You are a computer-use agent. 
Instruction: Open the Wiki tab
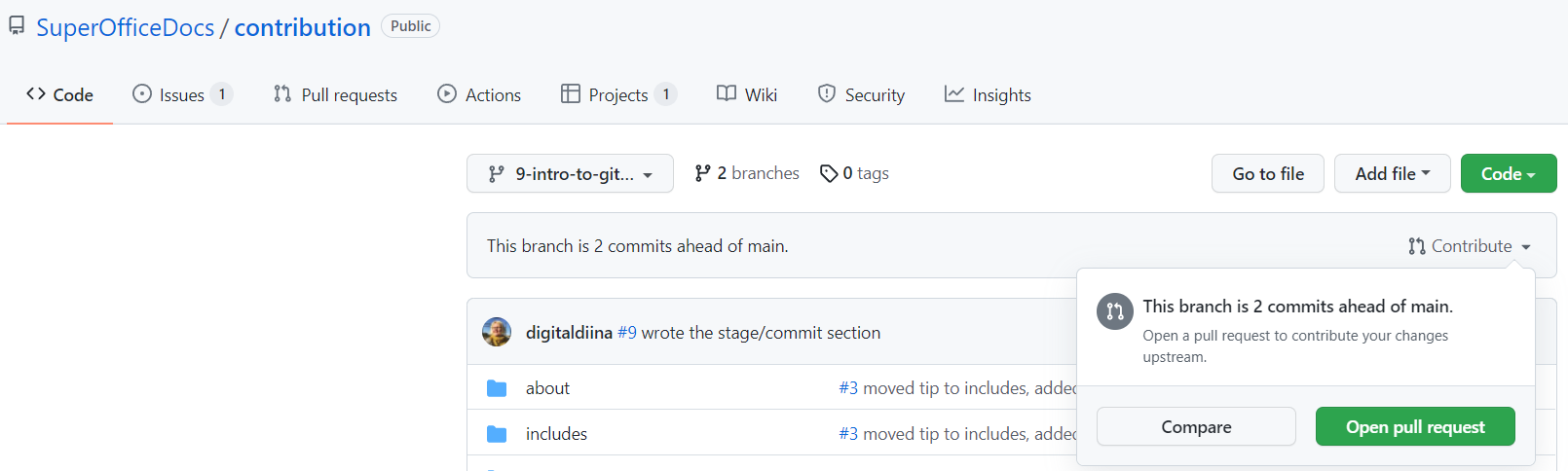[747, 94]
